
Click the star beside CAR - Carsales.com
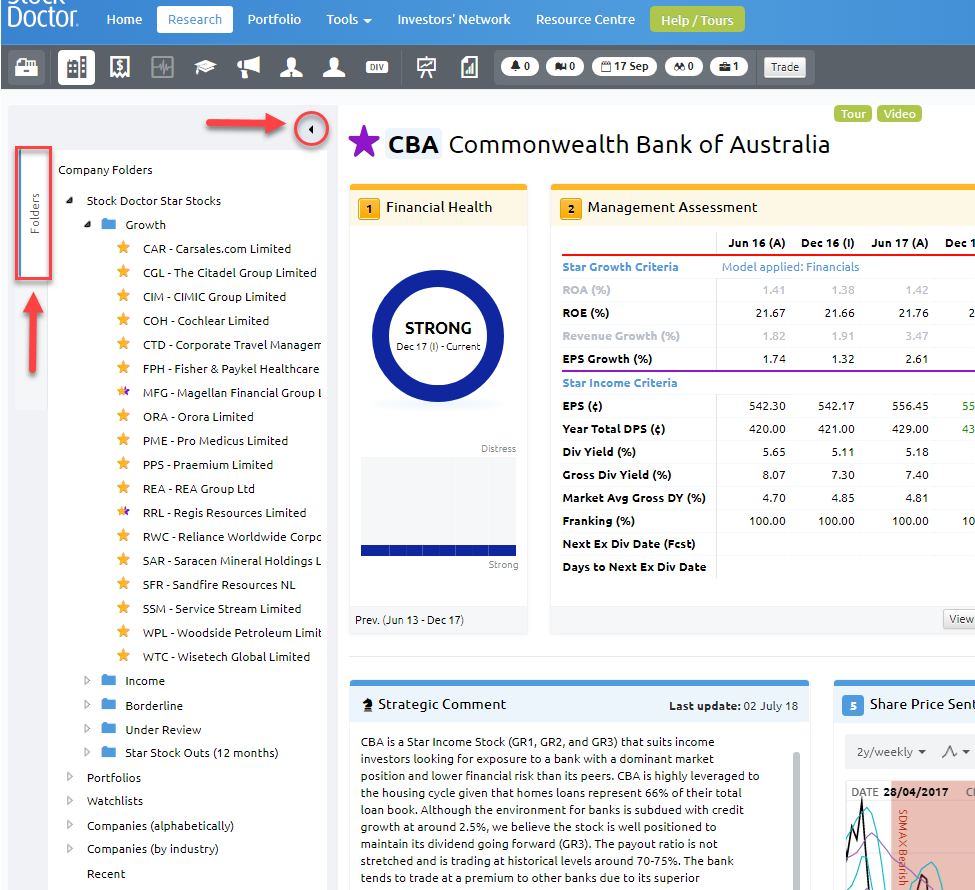click(124, 248)
